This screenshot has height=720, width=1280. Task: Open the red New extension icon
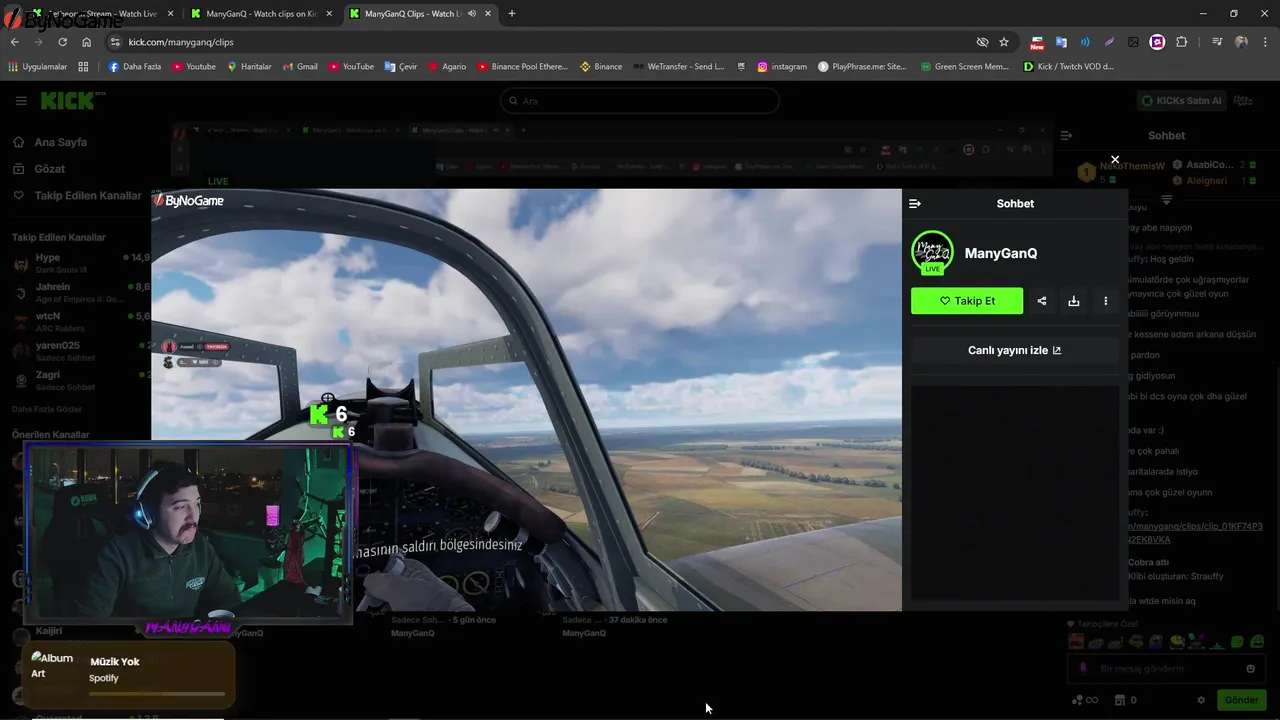1037,42
